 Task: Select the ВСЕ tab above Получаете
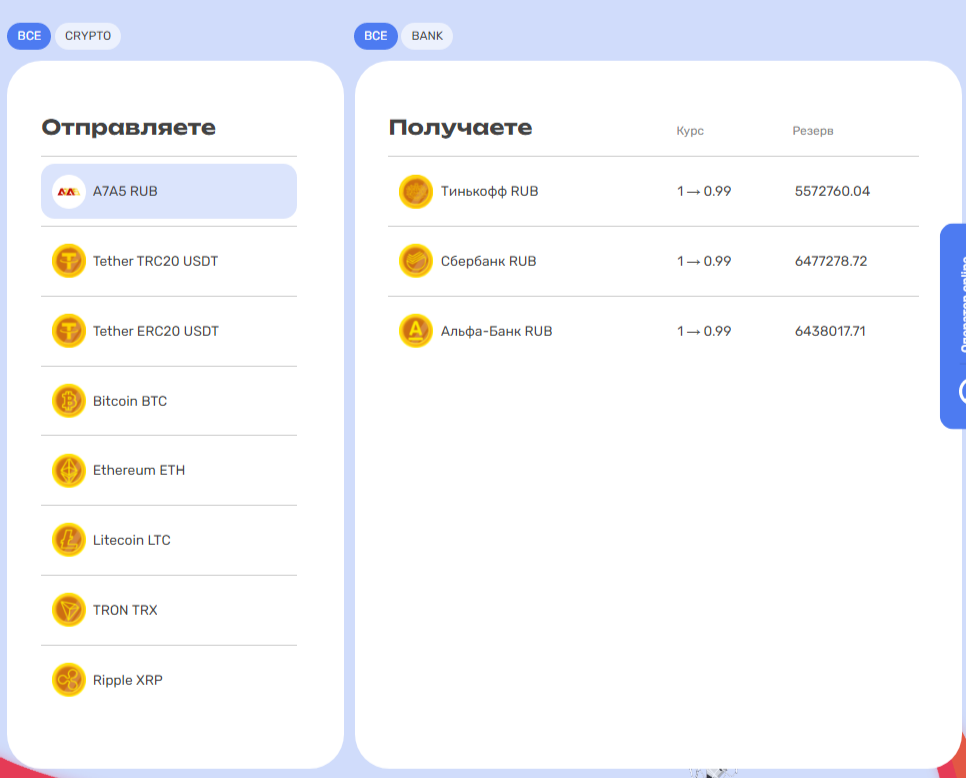tap(376, 36)
